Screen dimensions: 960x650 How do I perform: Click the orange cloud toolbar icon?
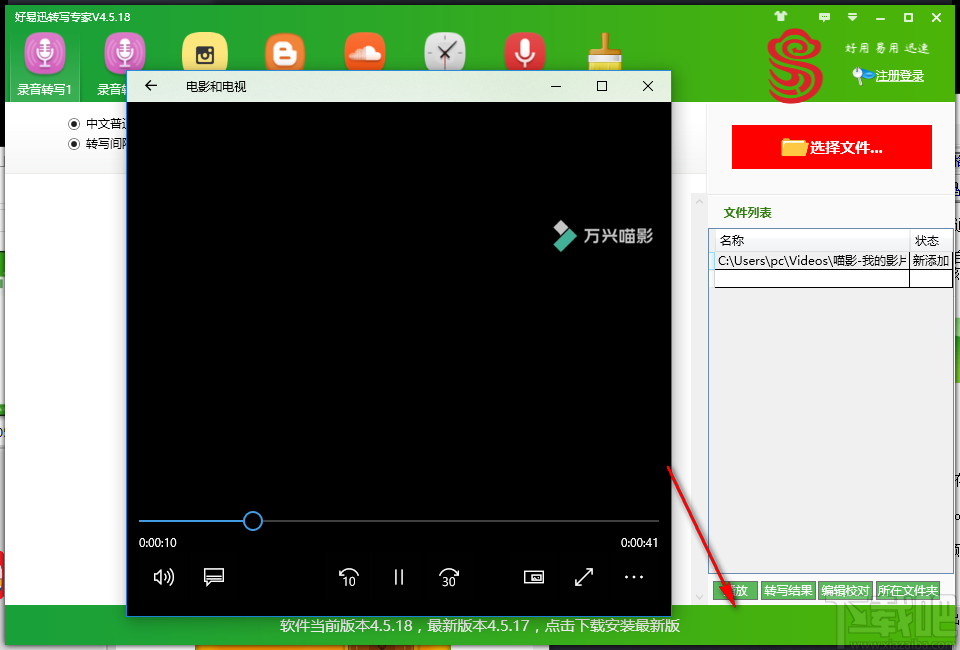365,53
